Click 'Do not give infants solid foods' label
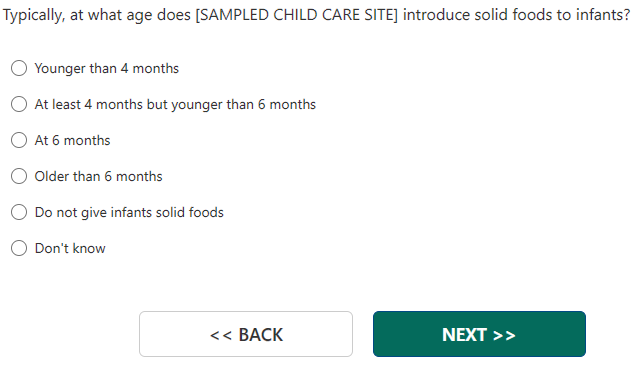This screenshot has height=386, width=637. 129,213
